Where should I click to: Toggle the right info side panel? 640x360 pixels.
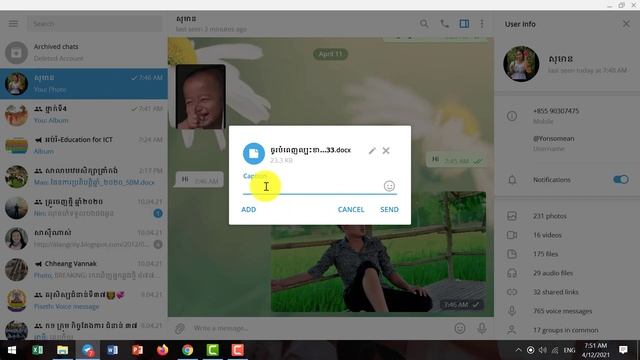464,24
